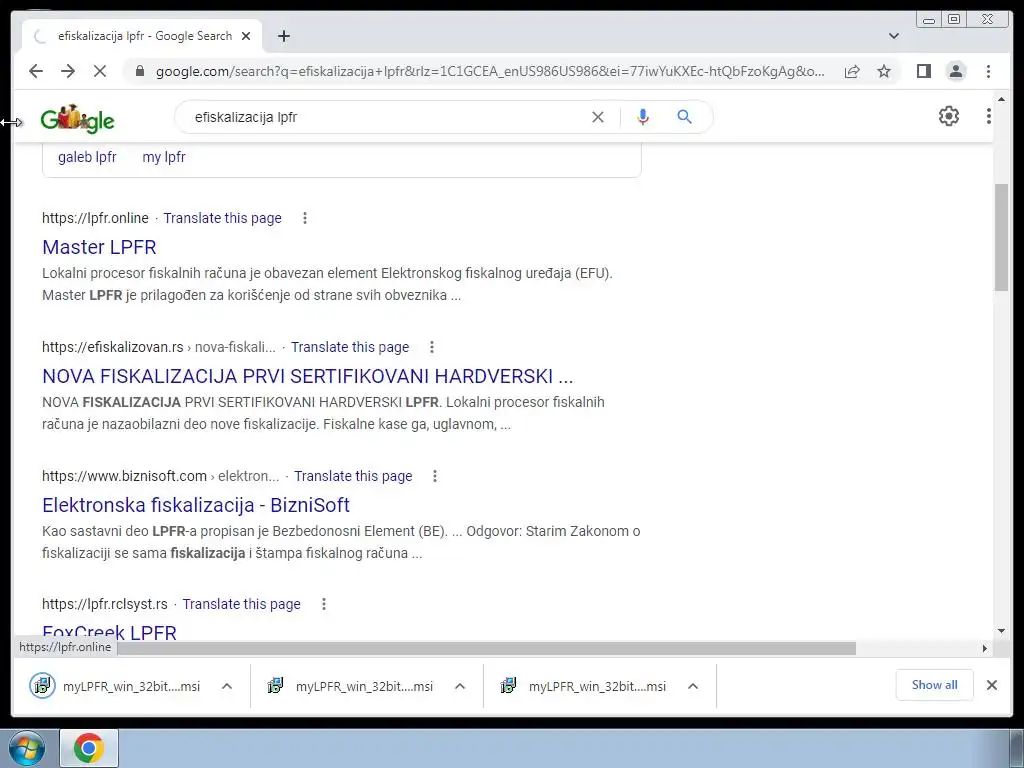Open a new tab
Image resolution: width=1024 pixels, height=768 pixels.
[x=283, y=36]
